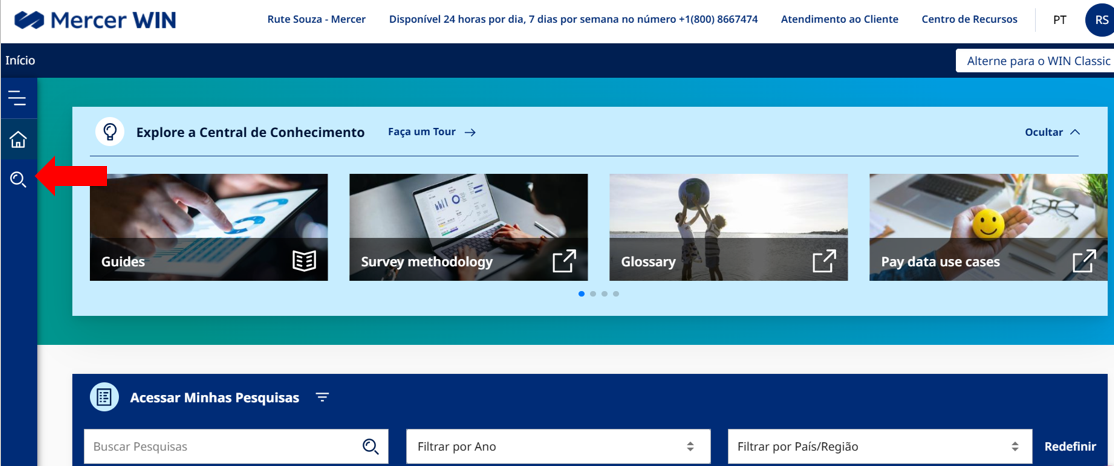Viewport: 1114px width, 466px height.
Task: Click the Home icon in sidebar
Action: coord(17,140)
